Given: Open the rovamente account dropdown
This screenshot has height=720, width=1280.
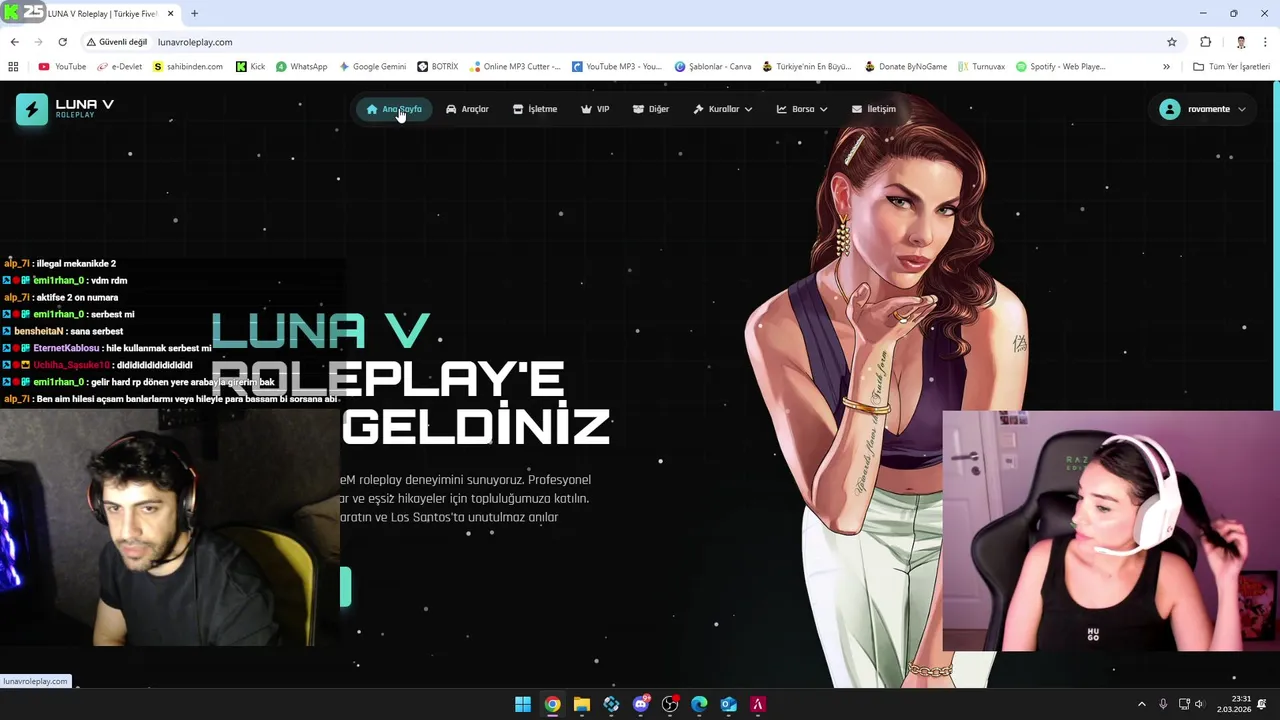Looking at the screenshot, I should (1203, 109).
